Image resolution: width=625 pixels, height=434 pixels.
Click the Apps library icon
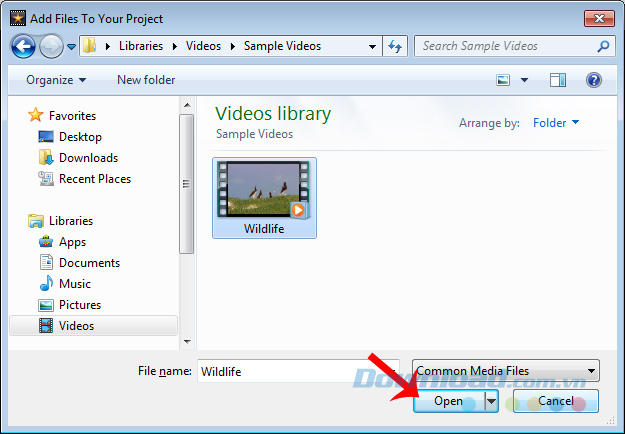(x=46, y=242)
